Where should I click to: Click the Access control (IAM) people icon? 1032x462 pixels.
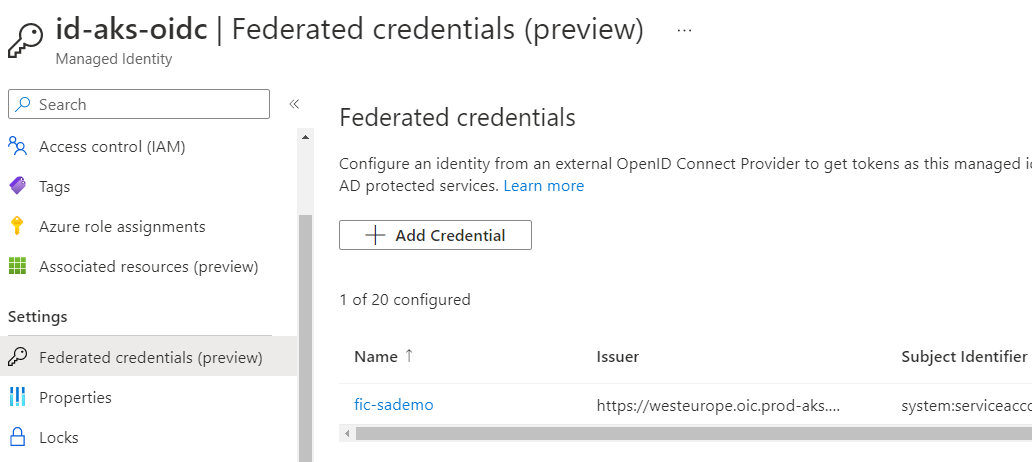[x=17, y=147]
